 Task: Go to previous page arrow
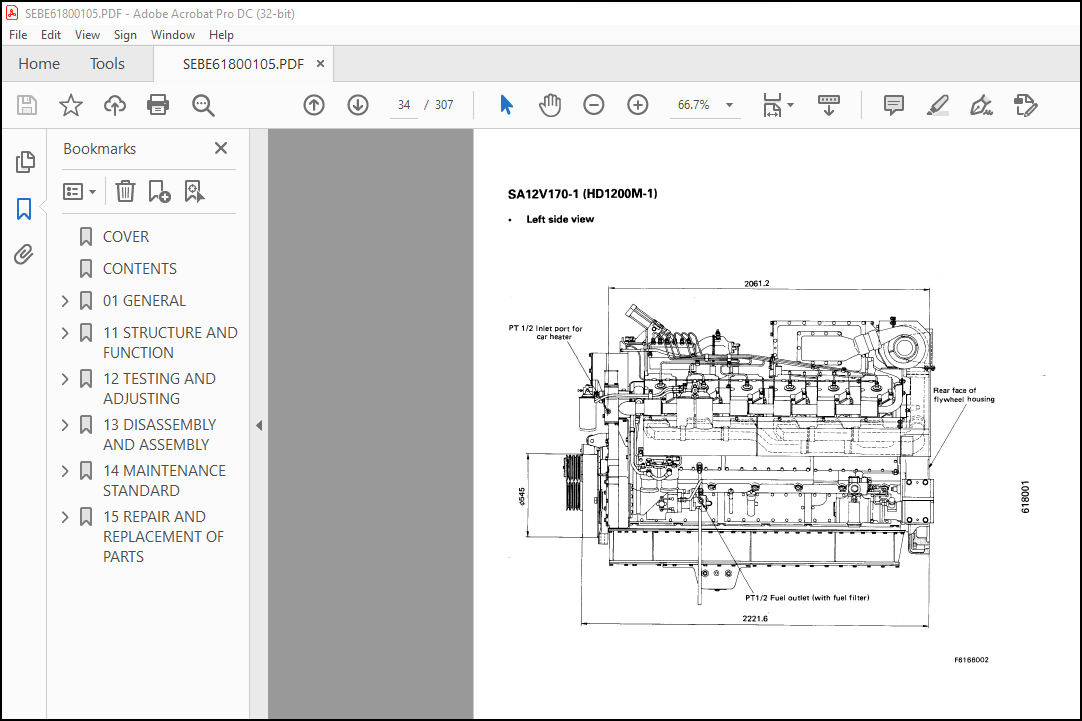coord(314,105)
